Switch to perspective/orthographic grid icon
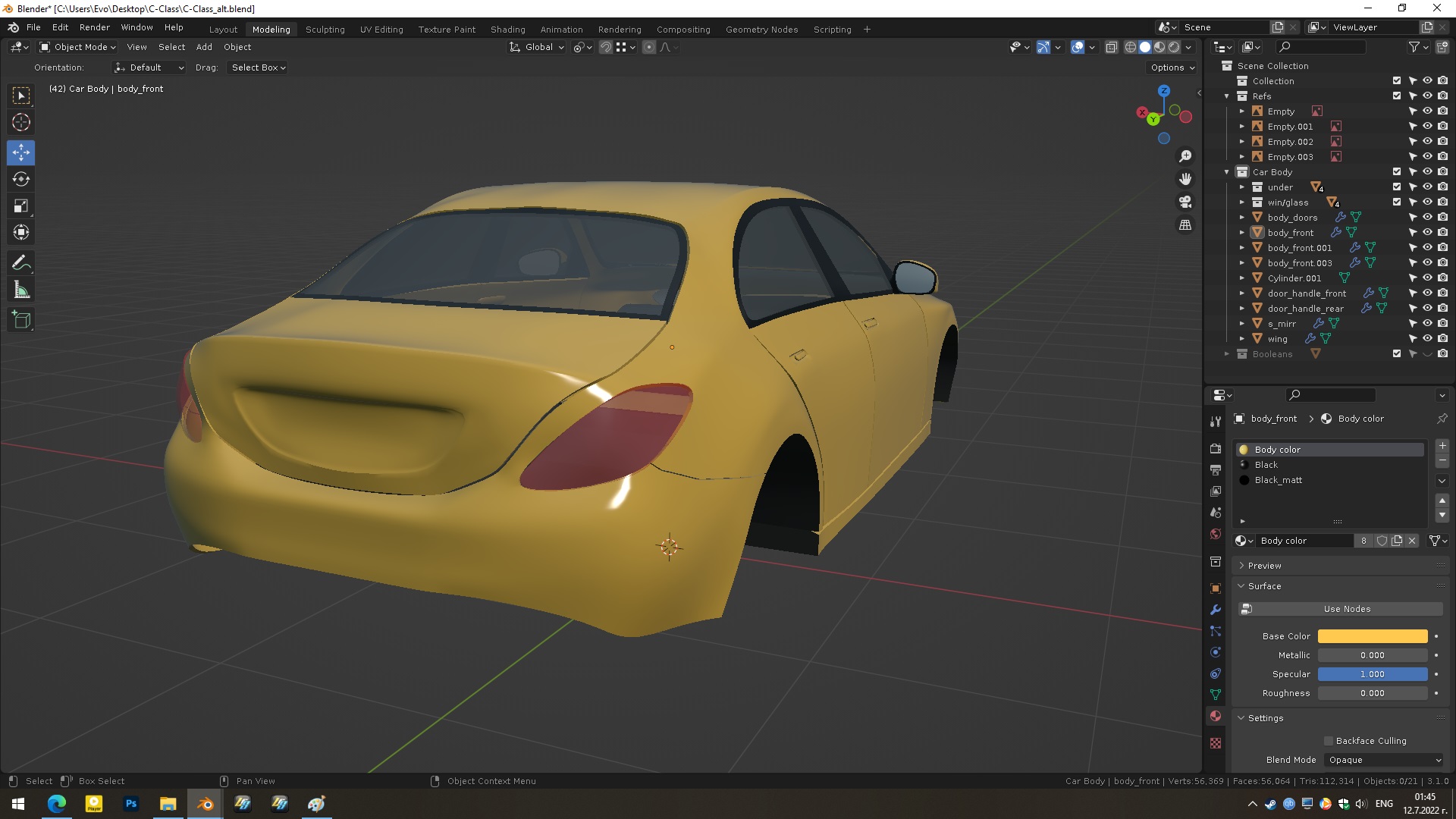The height and width of the screenshot is (819, 1456). point(1185,225)
